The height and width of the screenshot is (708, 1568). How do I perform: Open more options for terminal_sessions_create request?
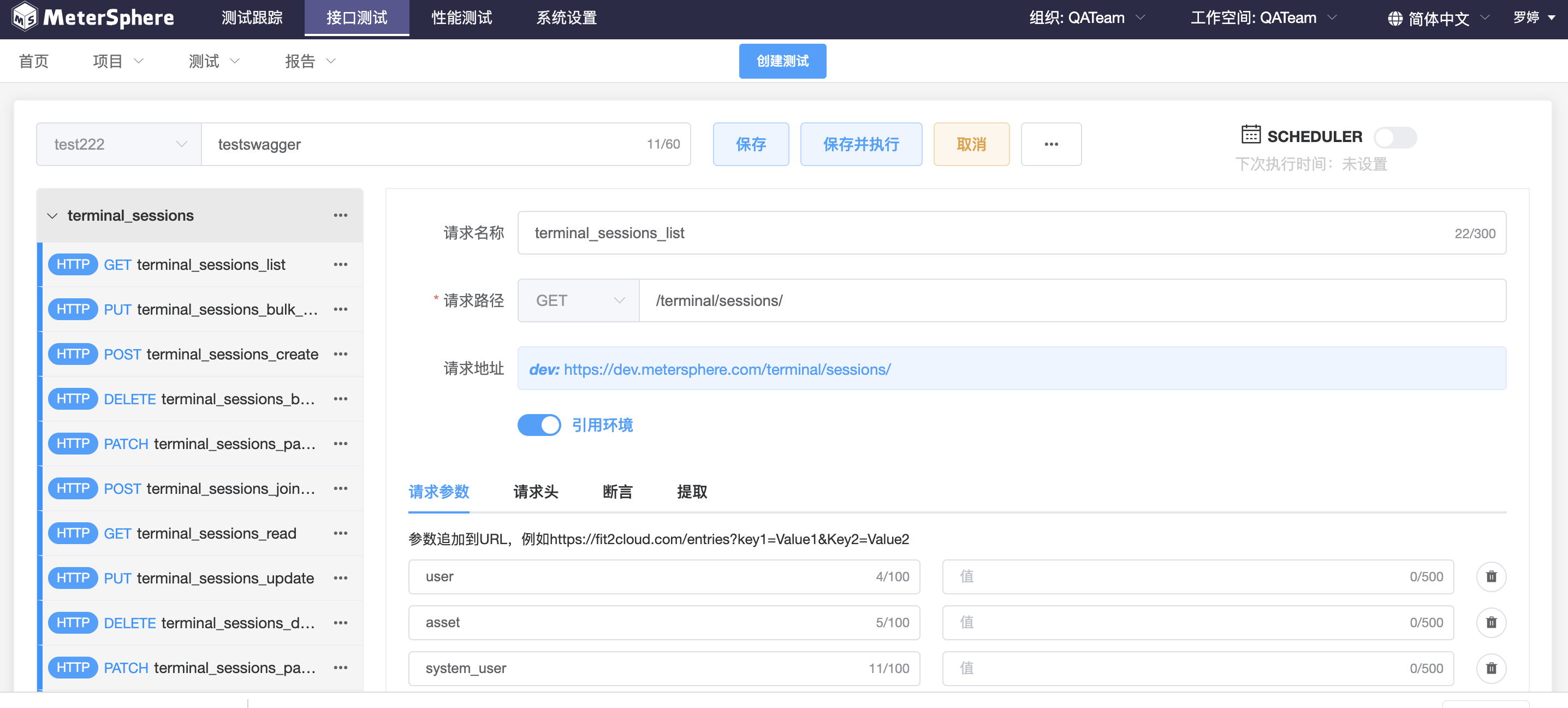[340, 354]
